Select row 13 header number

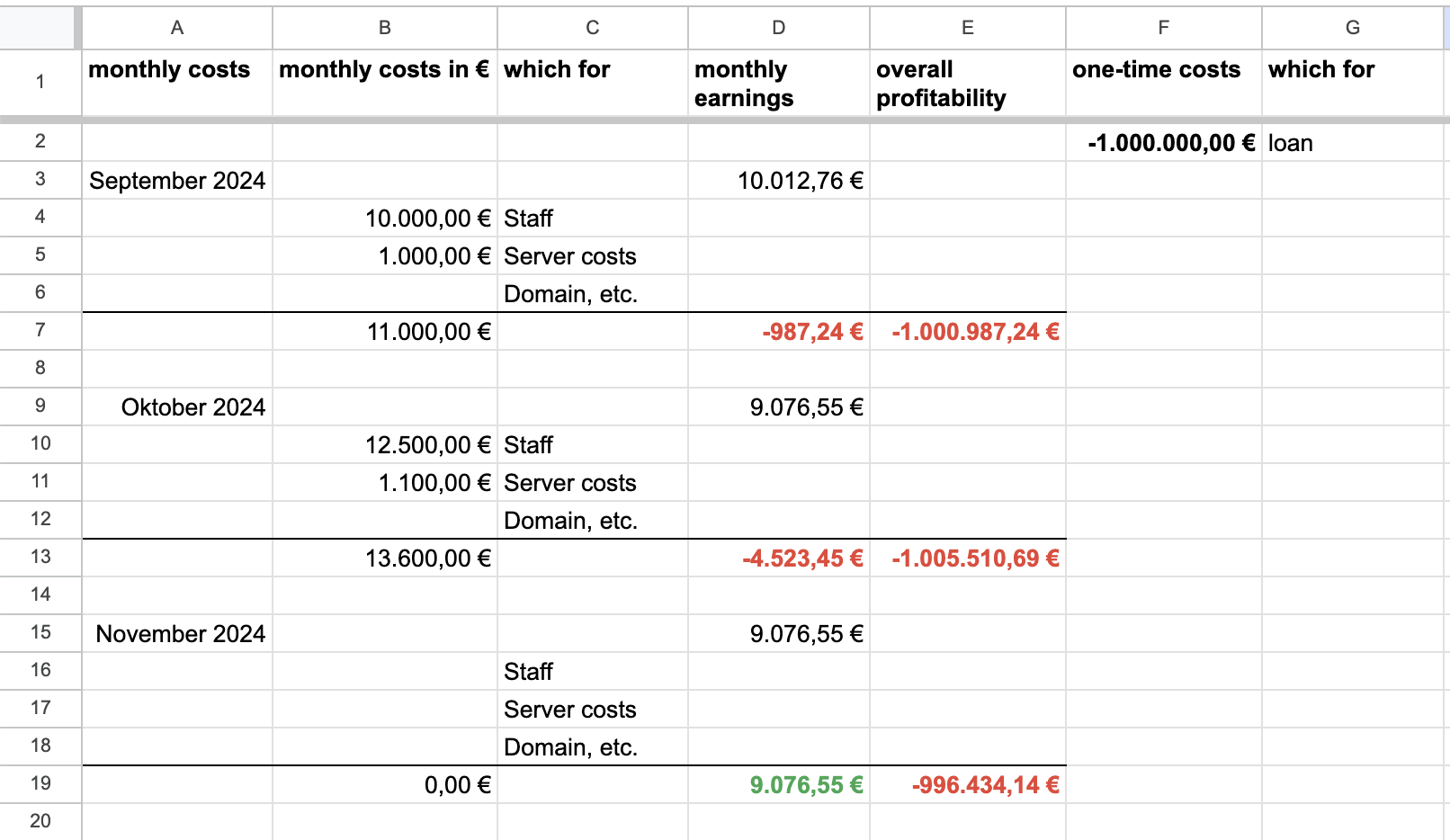[40, 557]
